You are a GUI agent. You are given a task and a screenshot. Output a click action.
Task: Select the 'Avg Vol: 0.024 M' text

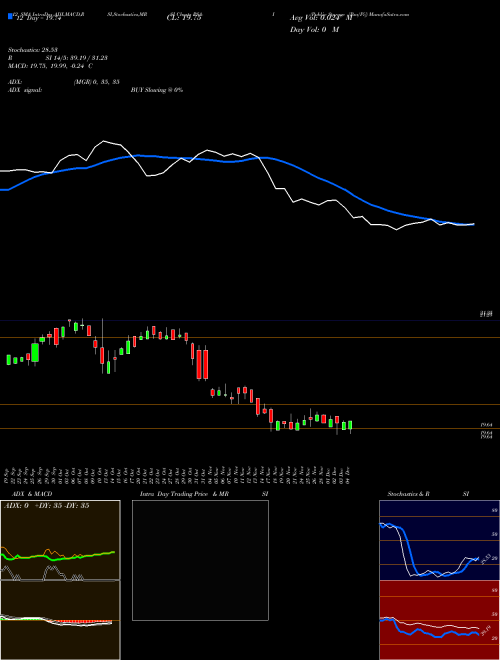tap(321, 18)
